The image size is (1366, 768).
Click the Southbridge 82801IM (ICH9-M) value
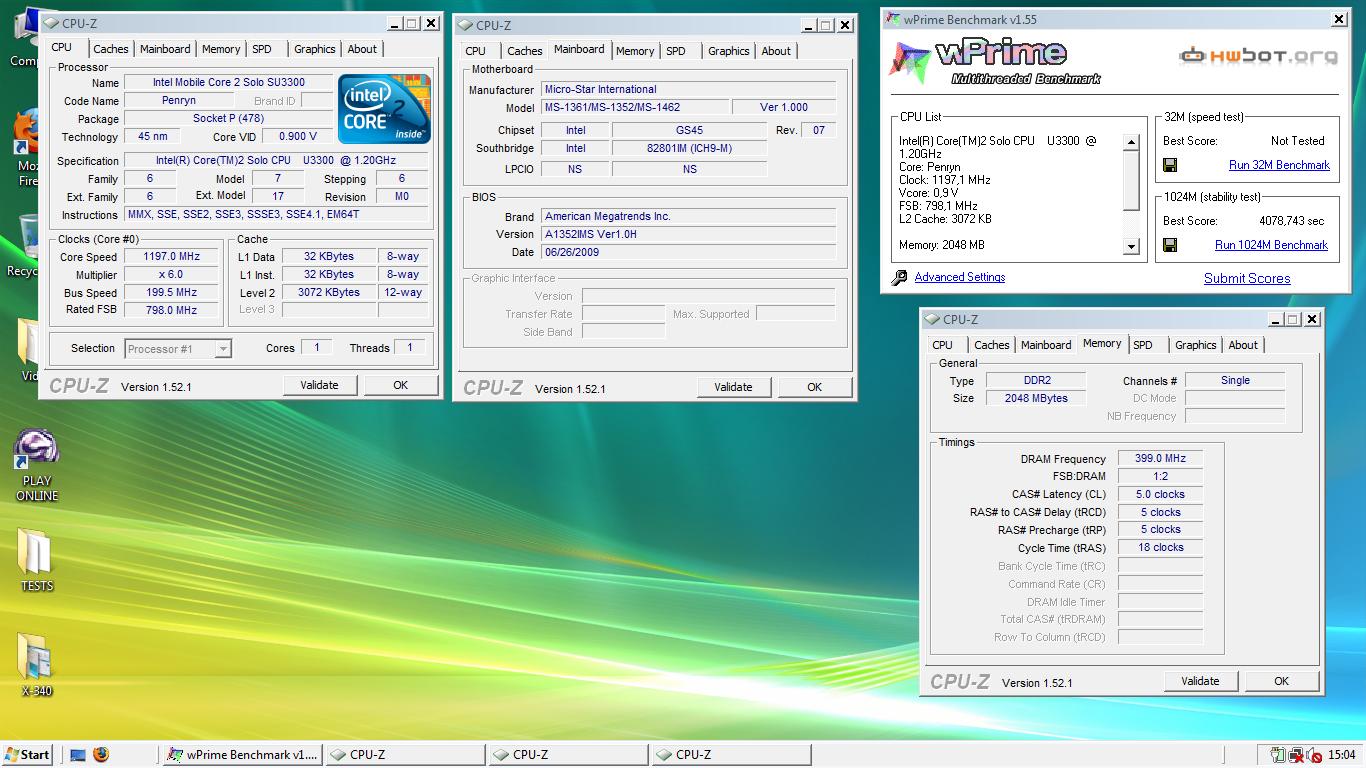click(x=689, y=148)
